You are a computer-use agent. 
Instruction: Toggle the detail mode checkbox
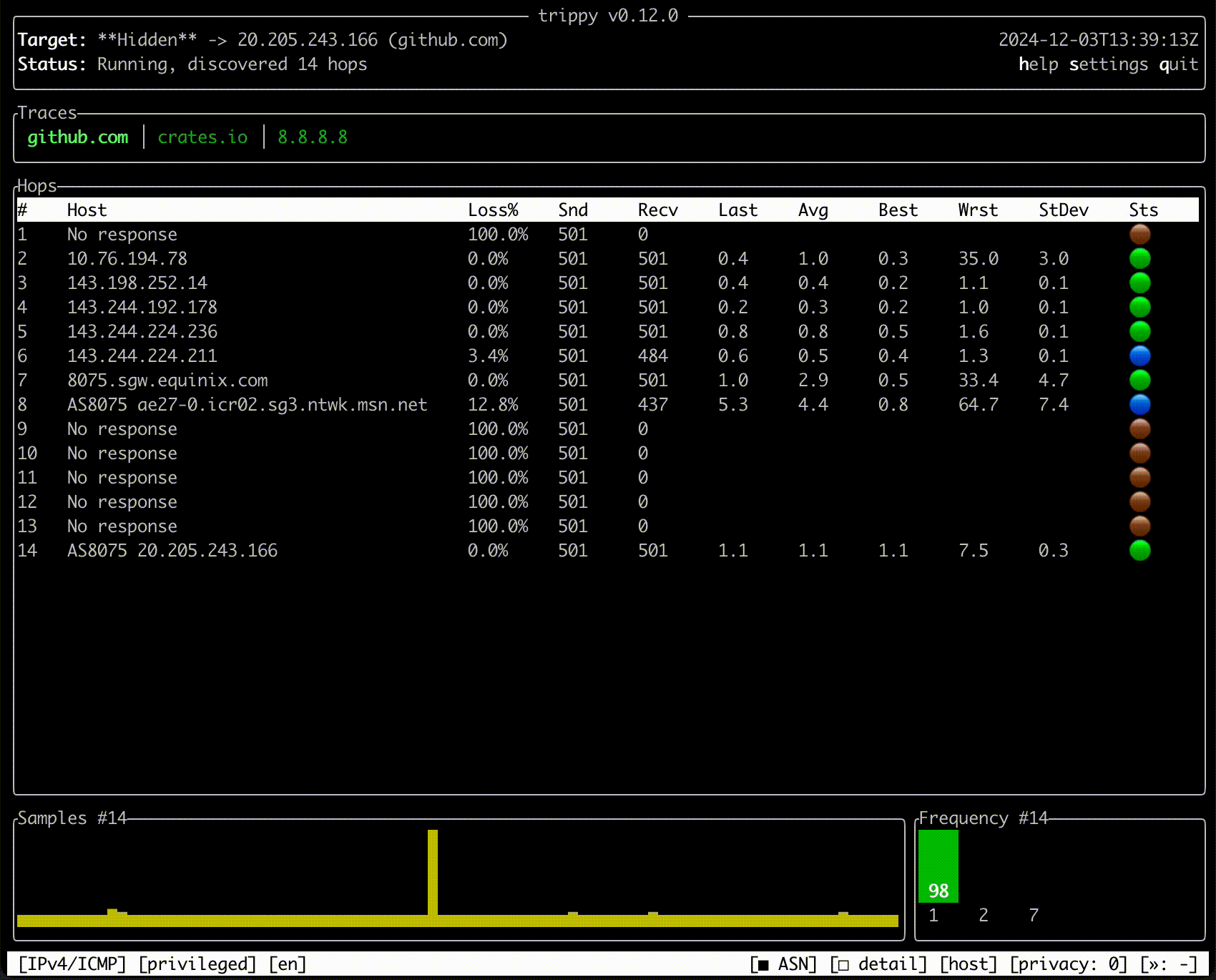(878, 964)
